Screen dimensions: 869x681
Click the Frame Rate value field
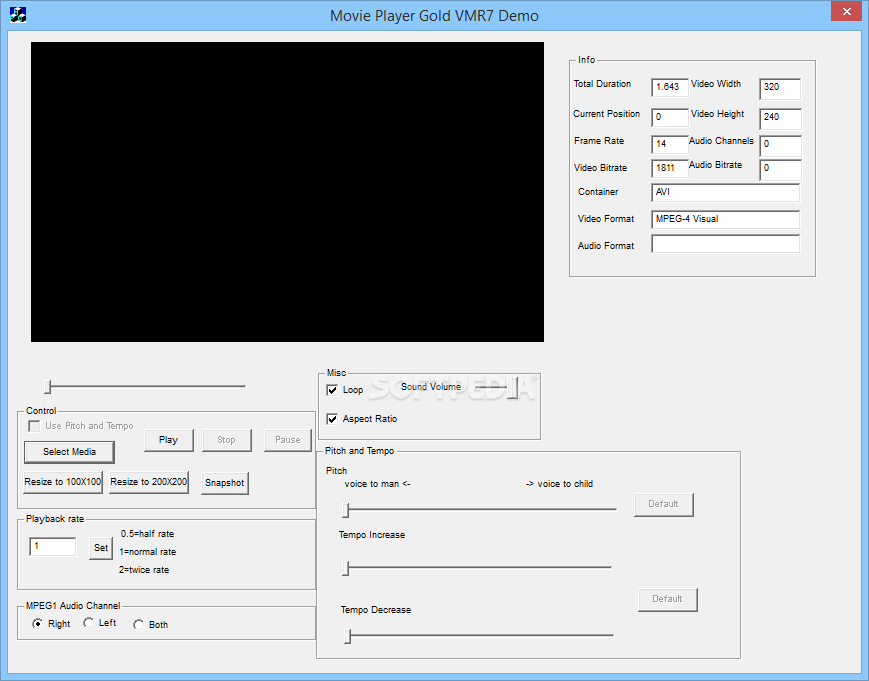(670, 144)
